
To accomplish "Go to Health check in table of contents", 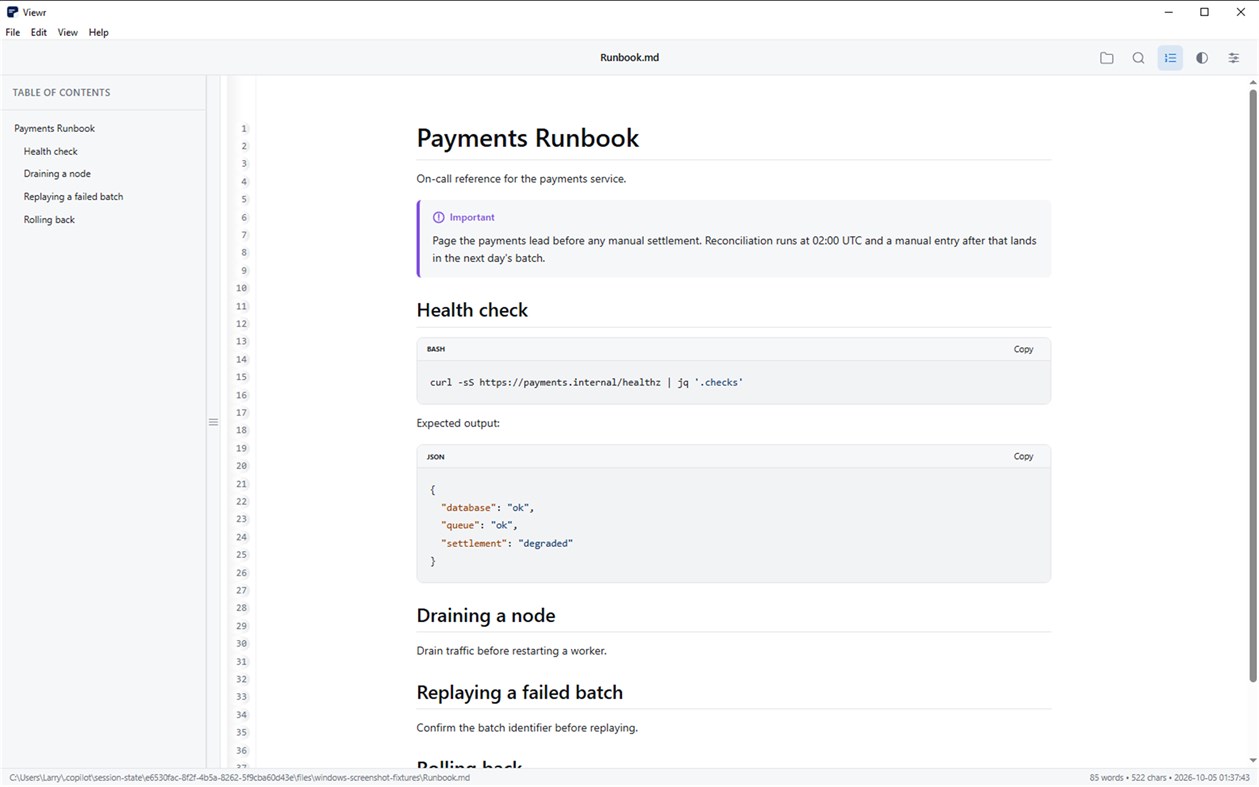I will 51,151.
